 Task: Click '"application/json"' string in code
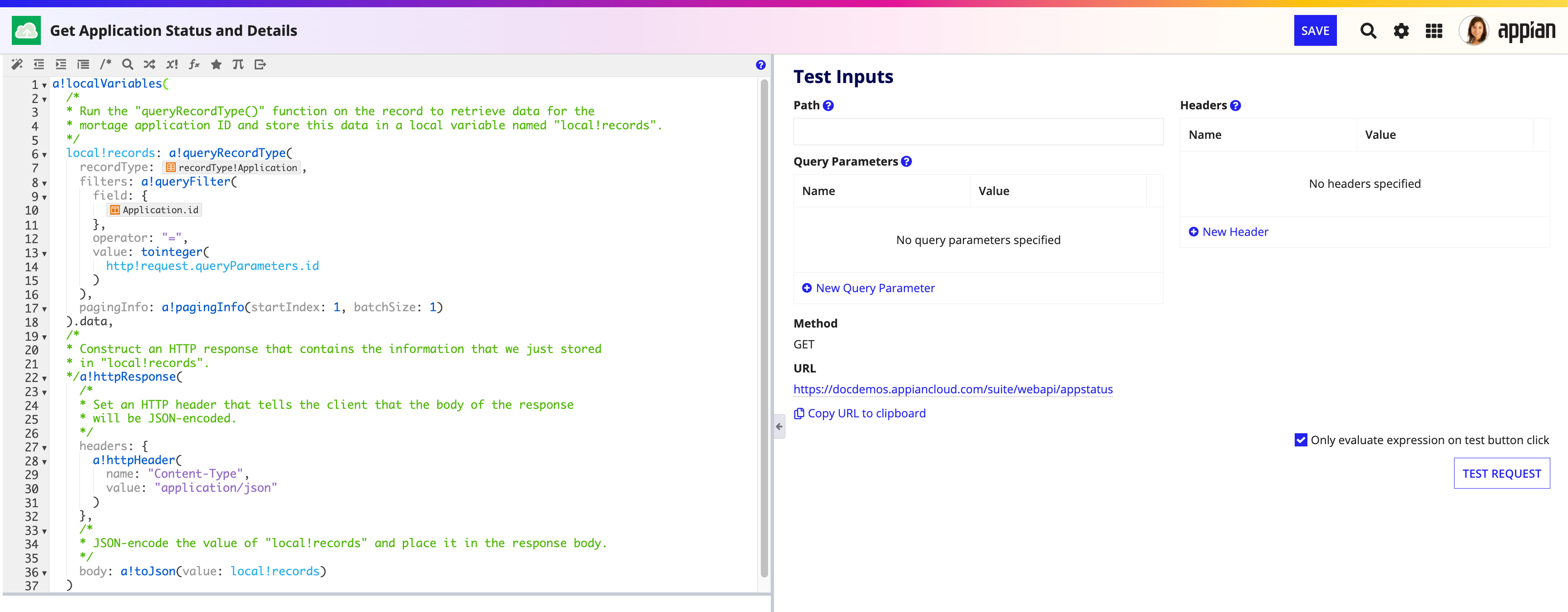216,488
